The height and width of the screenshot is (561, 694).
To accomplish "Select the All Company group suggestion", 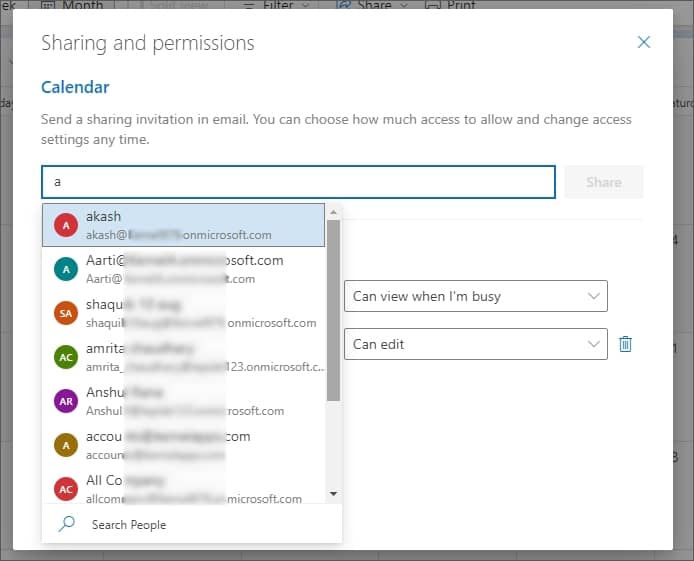I will tap(183, 486).
